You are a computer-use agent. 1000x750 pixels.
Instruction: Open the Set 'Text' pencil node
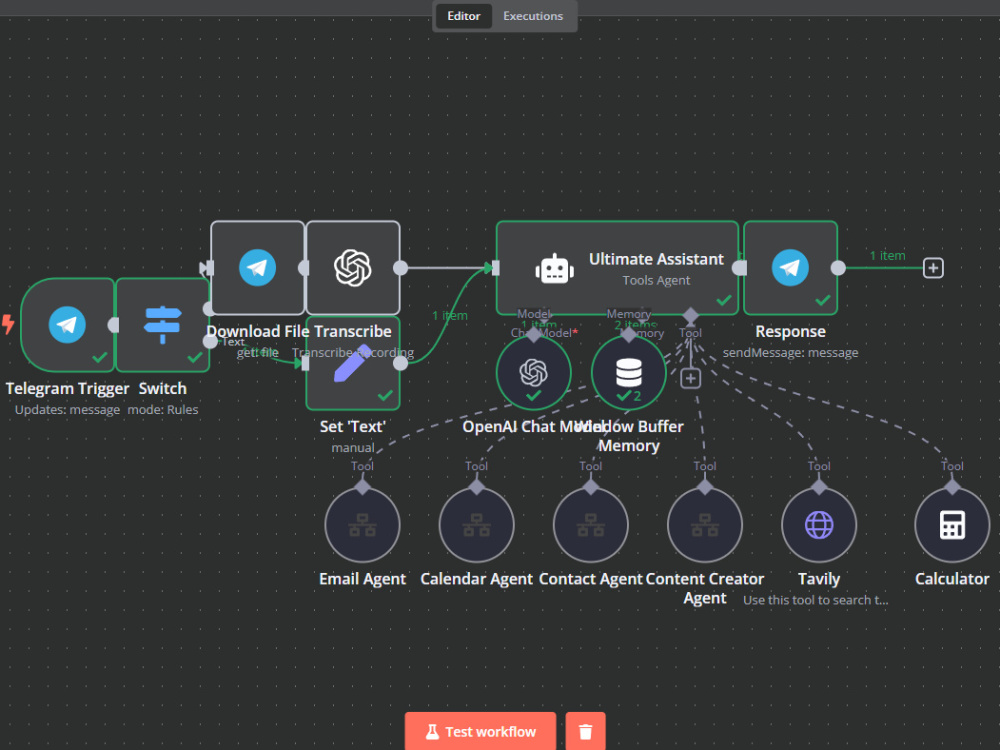point(353,363)
